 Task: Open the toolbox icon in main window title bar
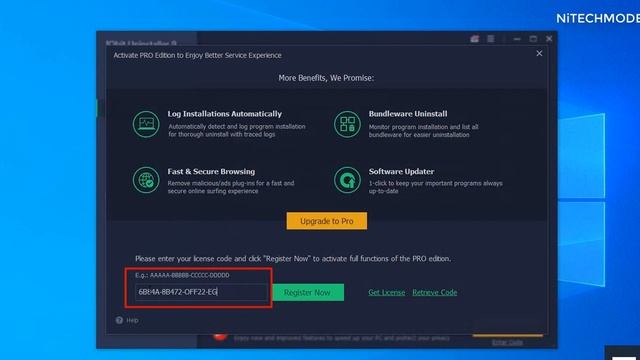pos(474,39)
